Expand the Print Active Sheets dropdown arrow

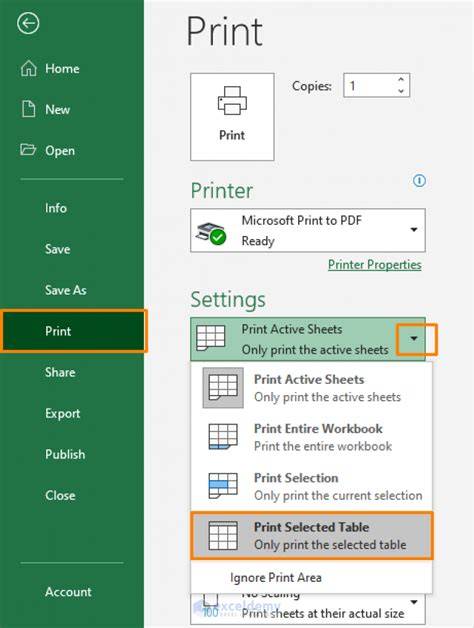pos(414,339)
